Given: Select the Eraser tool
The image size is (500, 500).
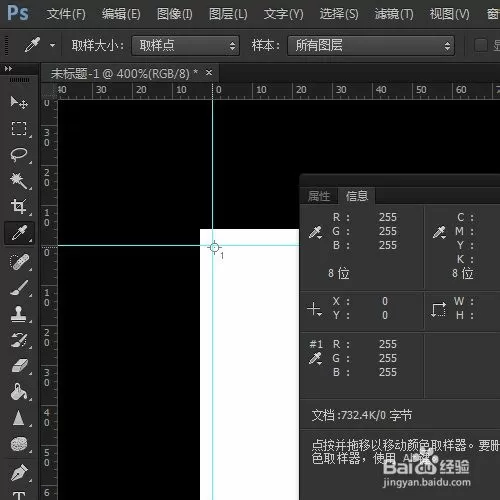Looking at the screenshot, I should (19, 366).
